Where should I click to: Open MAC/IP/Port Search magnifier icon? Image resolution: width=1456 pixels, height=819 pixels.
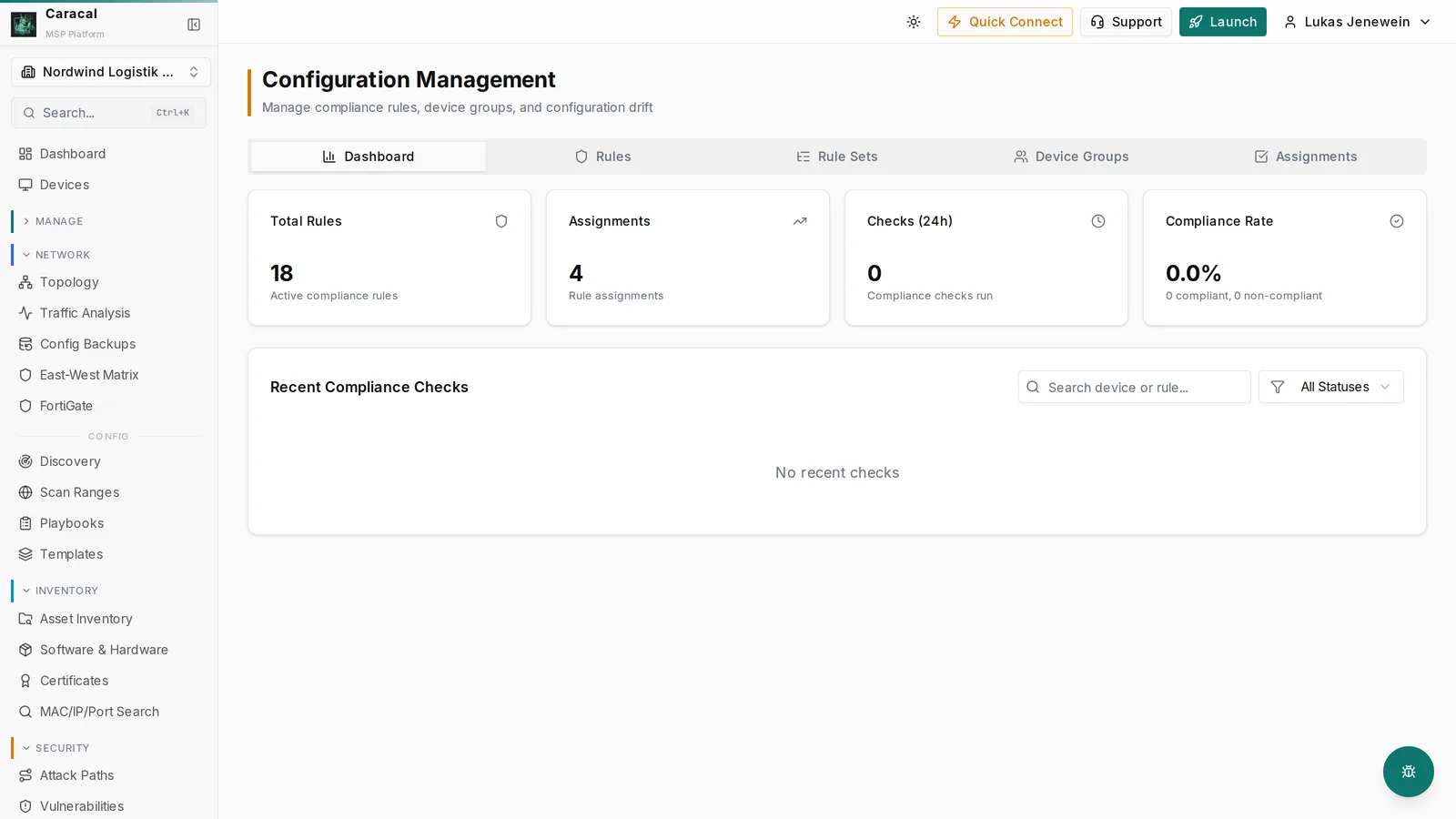(x=25, y=712)
